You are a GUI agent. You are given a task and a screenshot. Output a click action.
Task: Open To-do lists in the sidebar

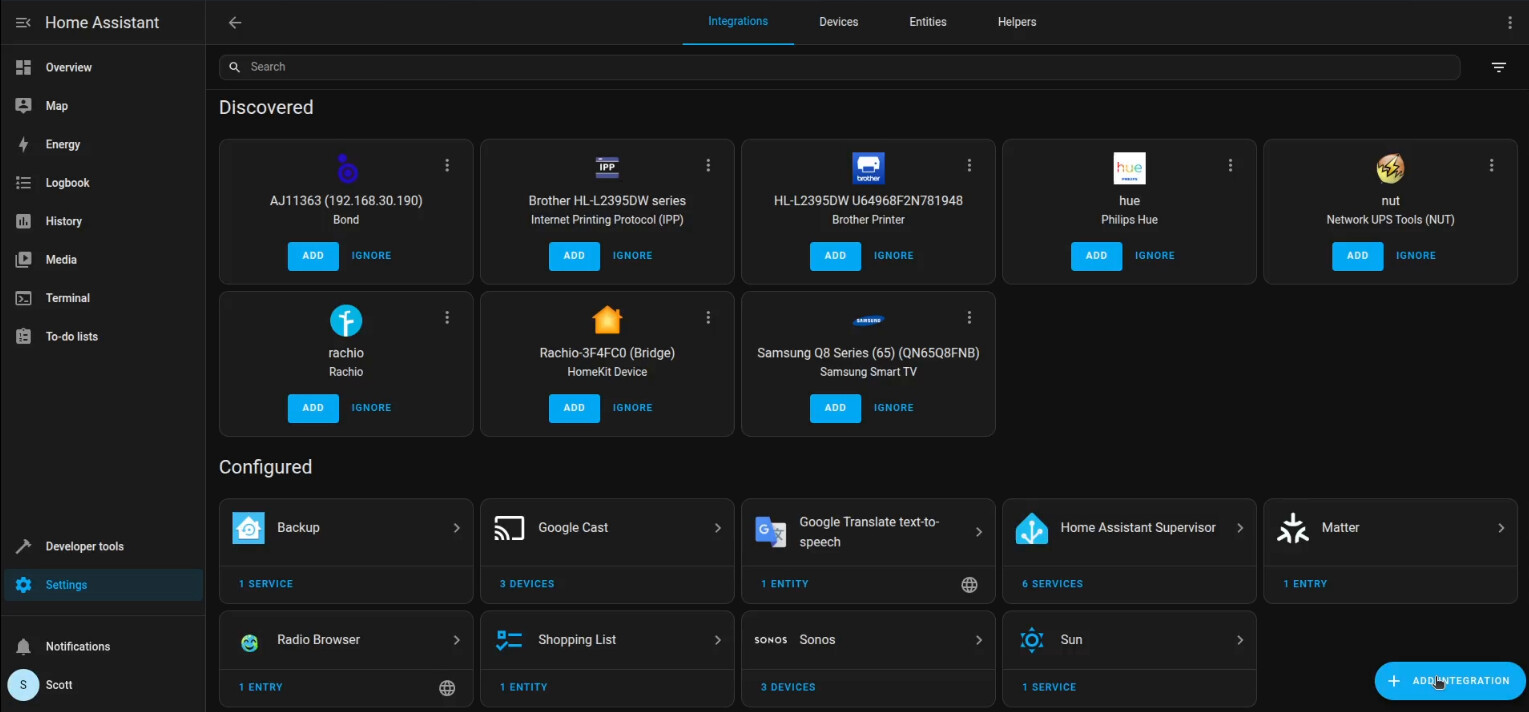103,337
